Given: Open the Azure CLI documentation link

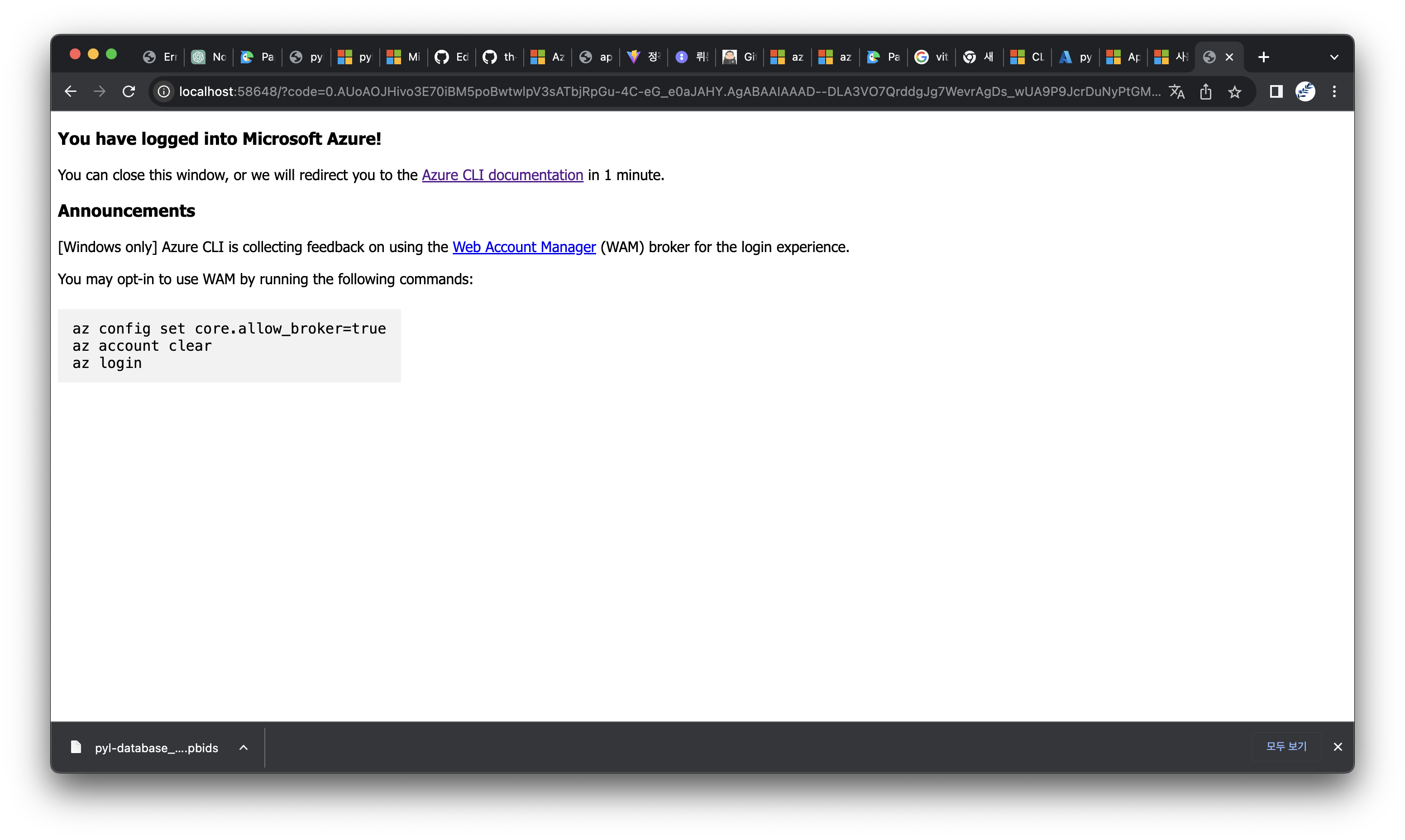Looking at the screenshot, I should [502, 175].
